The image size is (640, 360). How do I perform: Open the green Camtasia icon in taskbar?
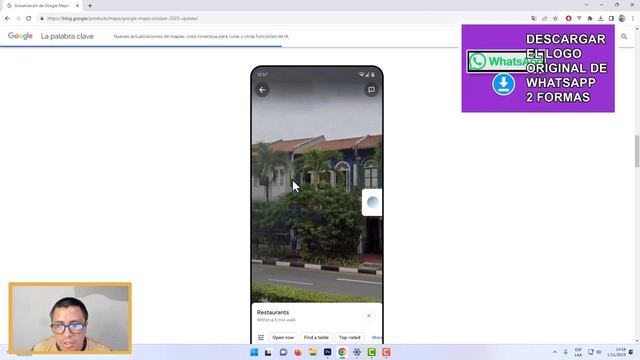pos(371,352)
